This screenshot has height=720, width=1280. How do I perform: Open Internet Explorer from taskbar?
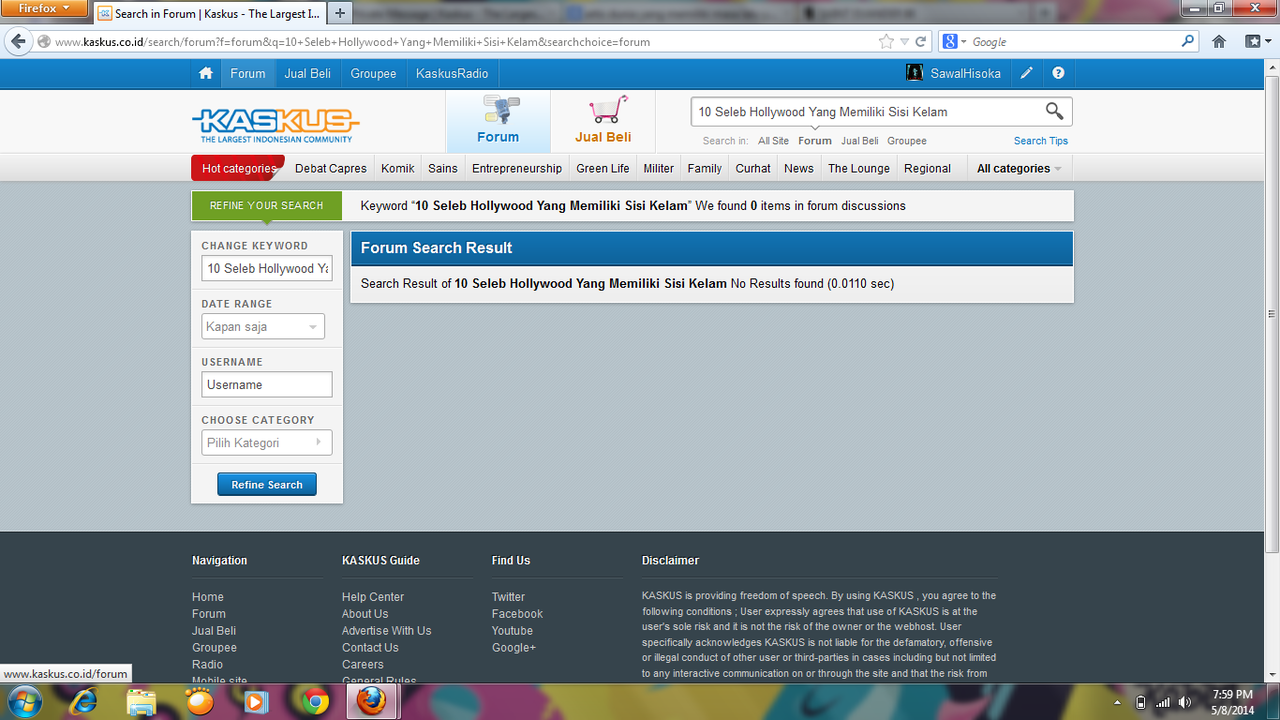(x=85, y=702)
